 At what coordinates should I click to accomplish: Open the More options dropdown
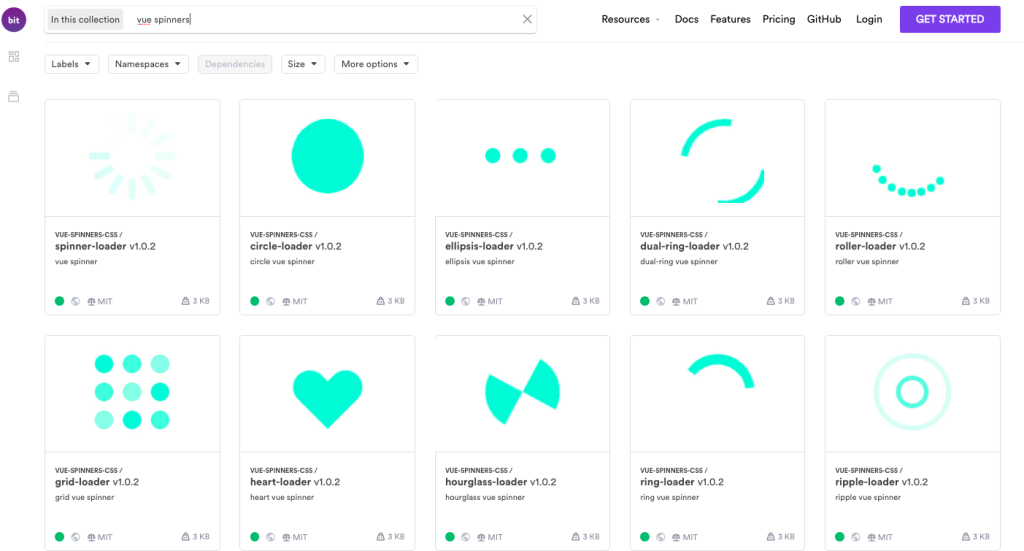[375, 64]
